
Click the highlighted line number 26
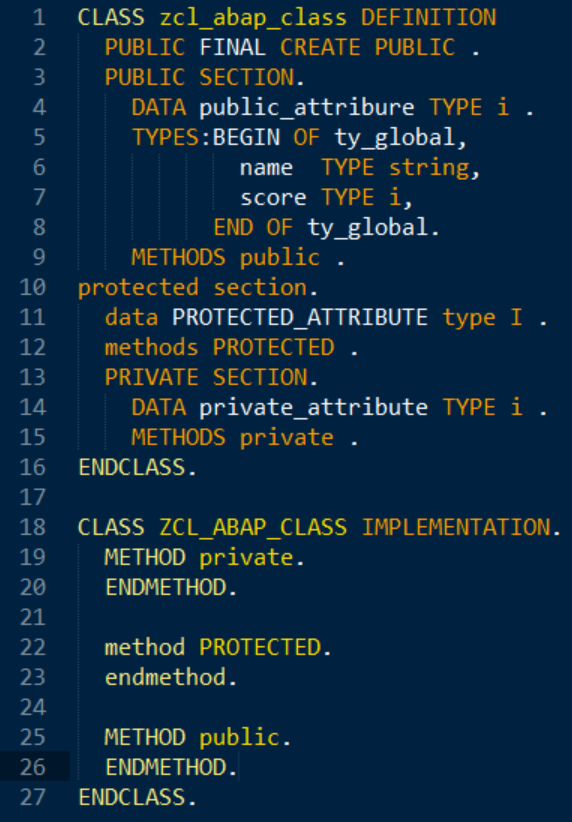coord(33,767)
